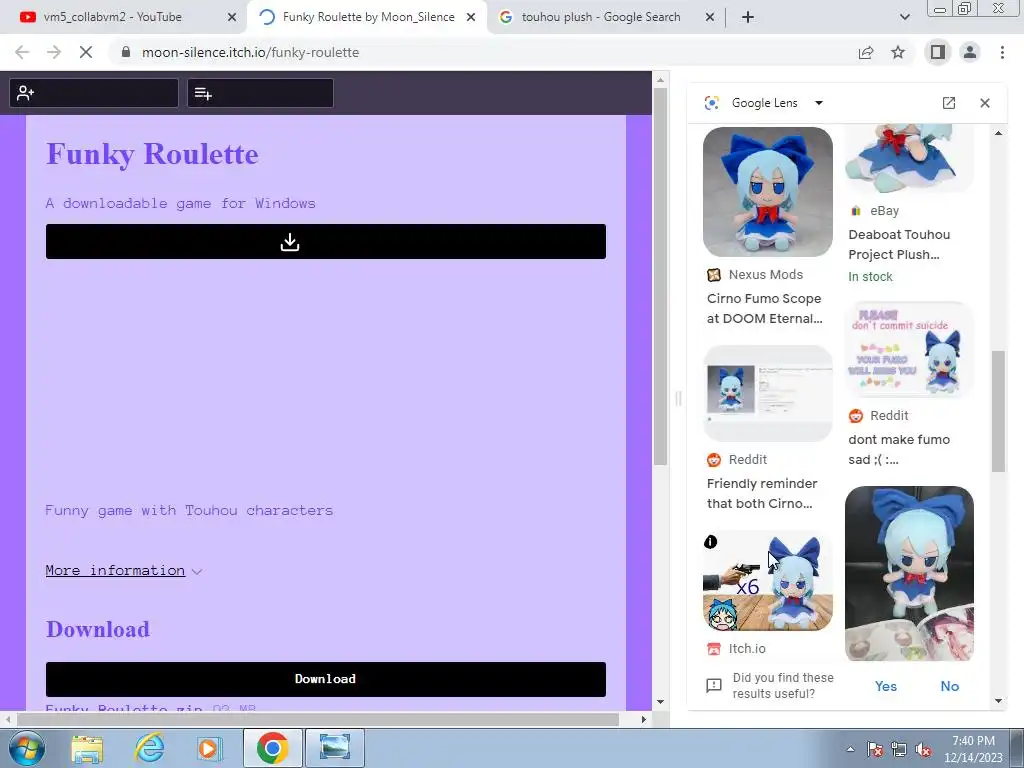This screenshot has height=768, width=1024.
Task: Click horizontal scroll right arrow
Action: (644, 719)
